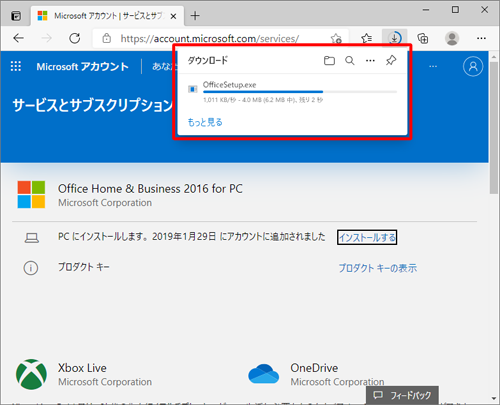Click the scrollbar up arrow
Screen dimensions: 500x405
[x=494, y=57]
